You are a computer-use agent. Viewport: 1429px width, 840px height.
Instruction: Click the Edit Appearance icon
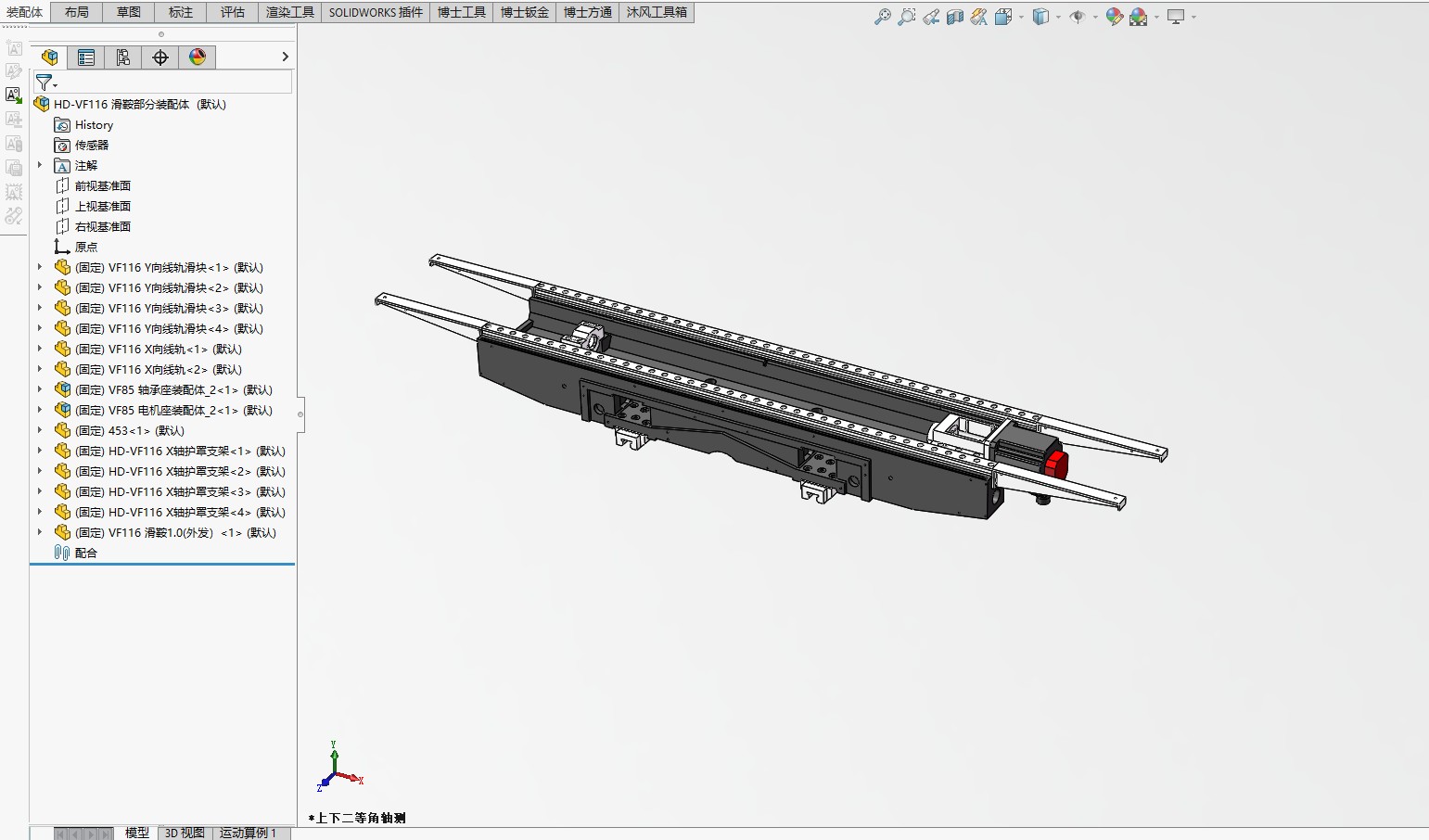click(x=1115, y=17)
